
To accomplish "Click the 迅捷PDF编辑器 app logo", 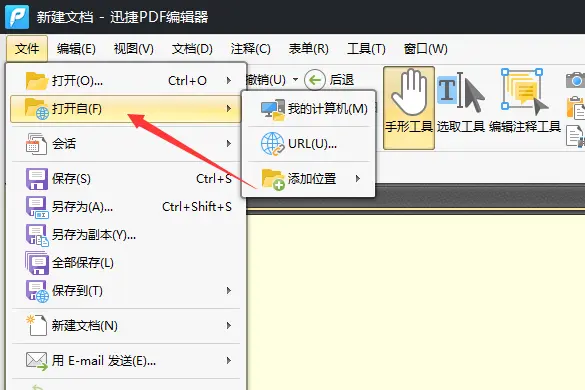I will 17,17.
